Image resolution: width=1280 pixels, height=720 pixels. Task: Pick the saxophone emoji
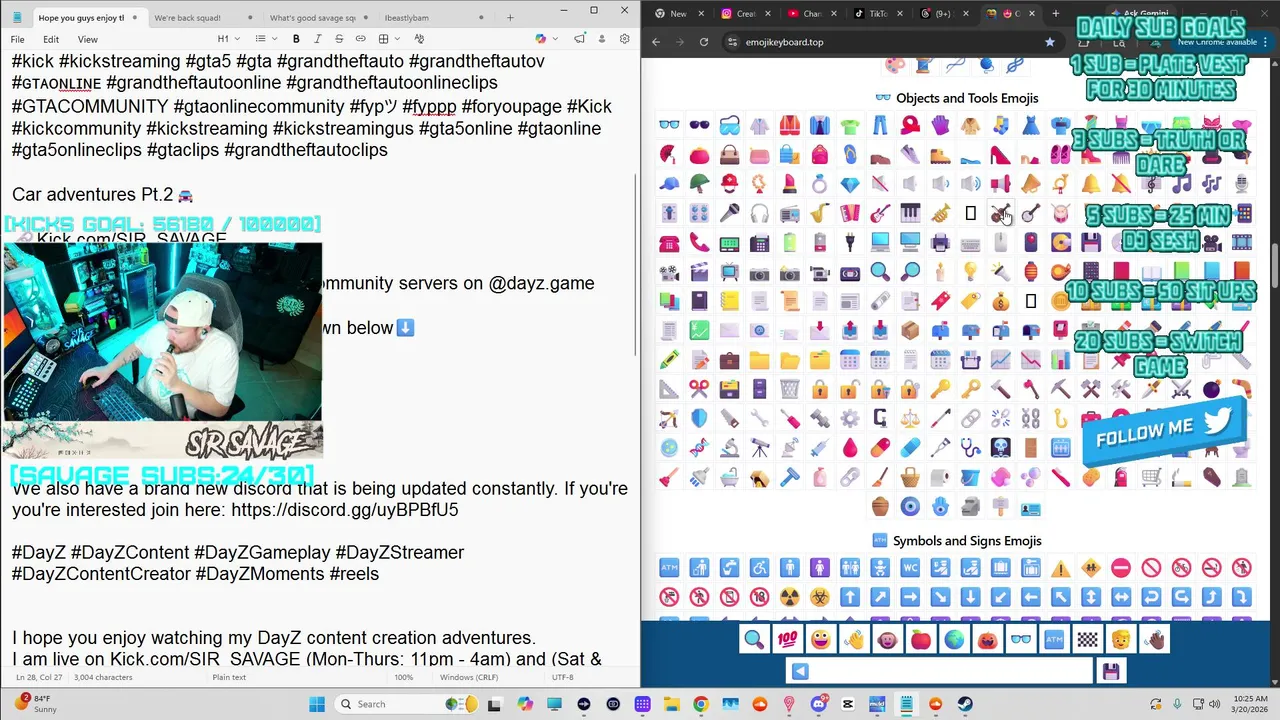tap(820, 214)
